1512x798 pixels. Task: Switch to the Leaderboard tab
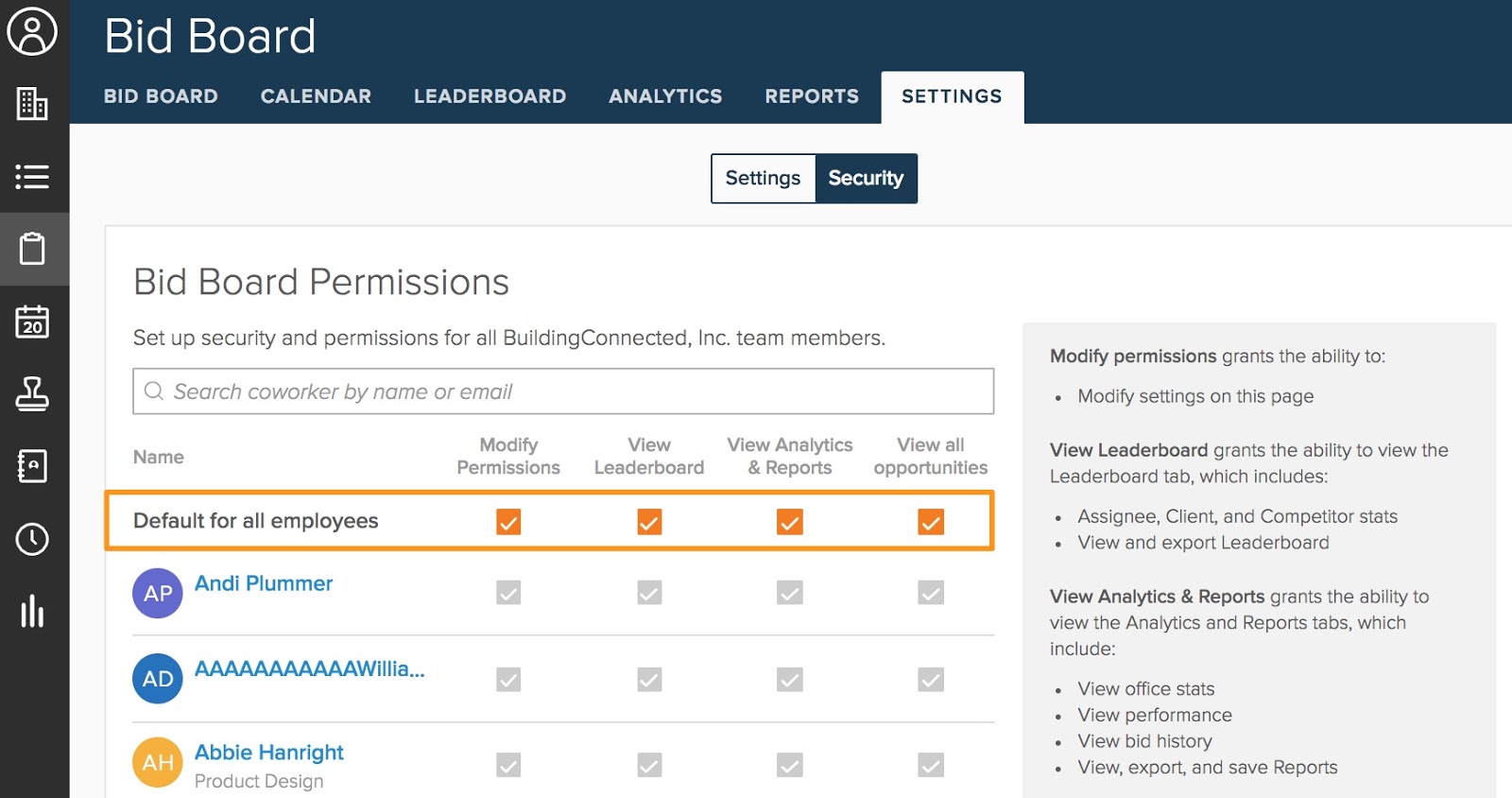click(x=490, y=96)
